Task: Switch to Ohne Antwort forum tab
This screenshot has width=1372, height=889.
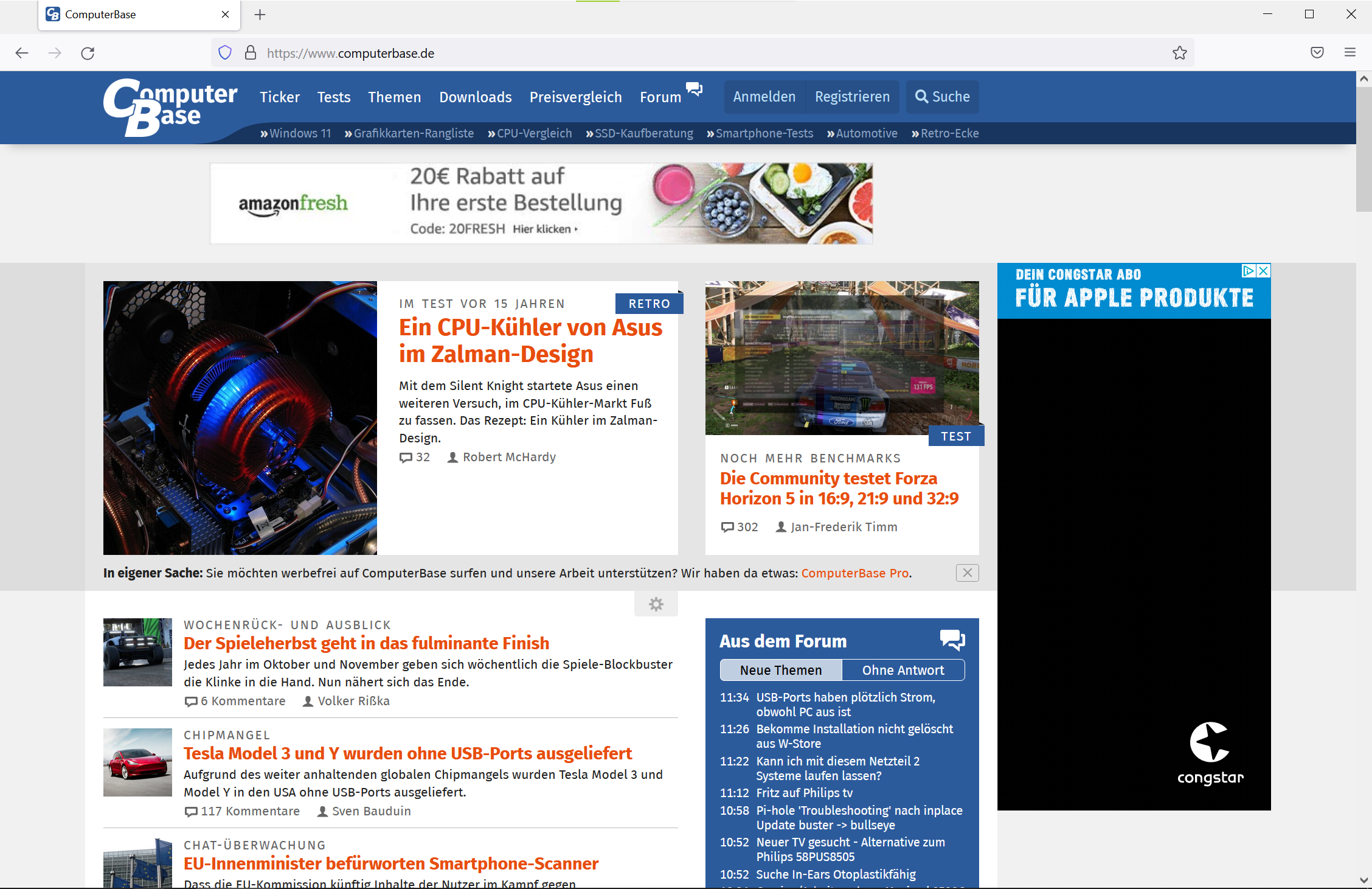Action: tap(903, 670)
